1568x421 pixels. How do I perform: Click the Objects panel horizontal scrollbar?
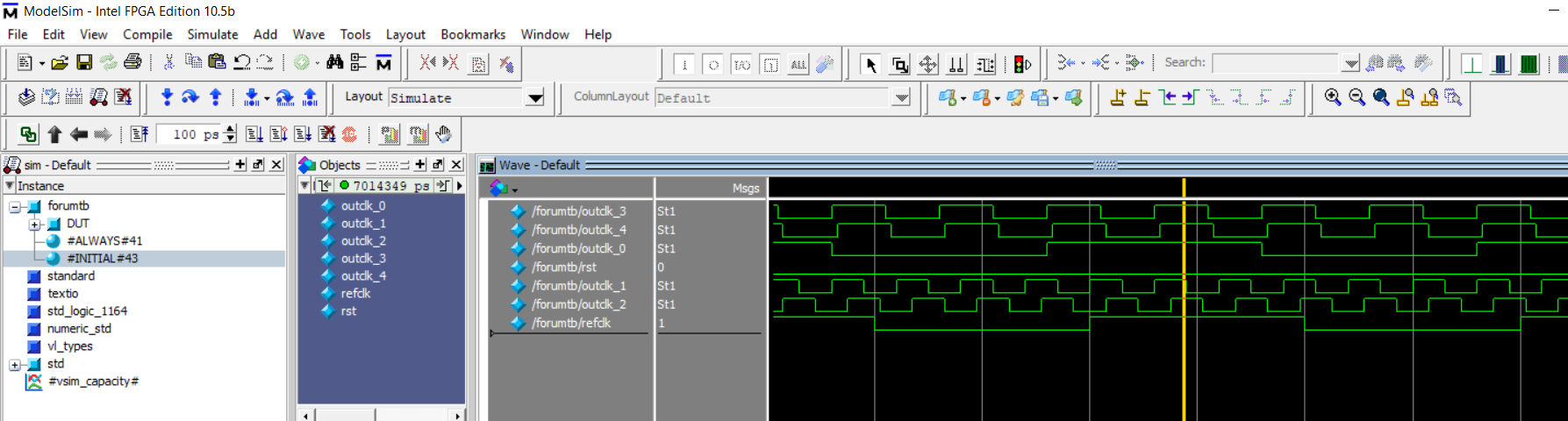pyautogui.click(x=382, y=415)
